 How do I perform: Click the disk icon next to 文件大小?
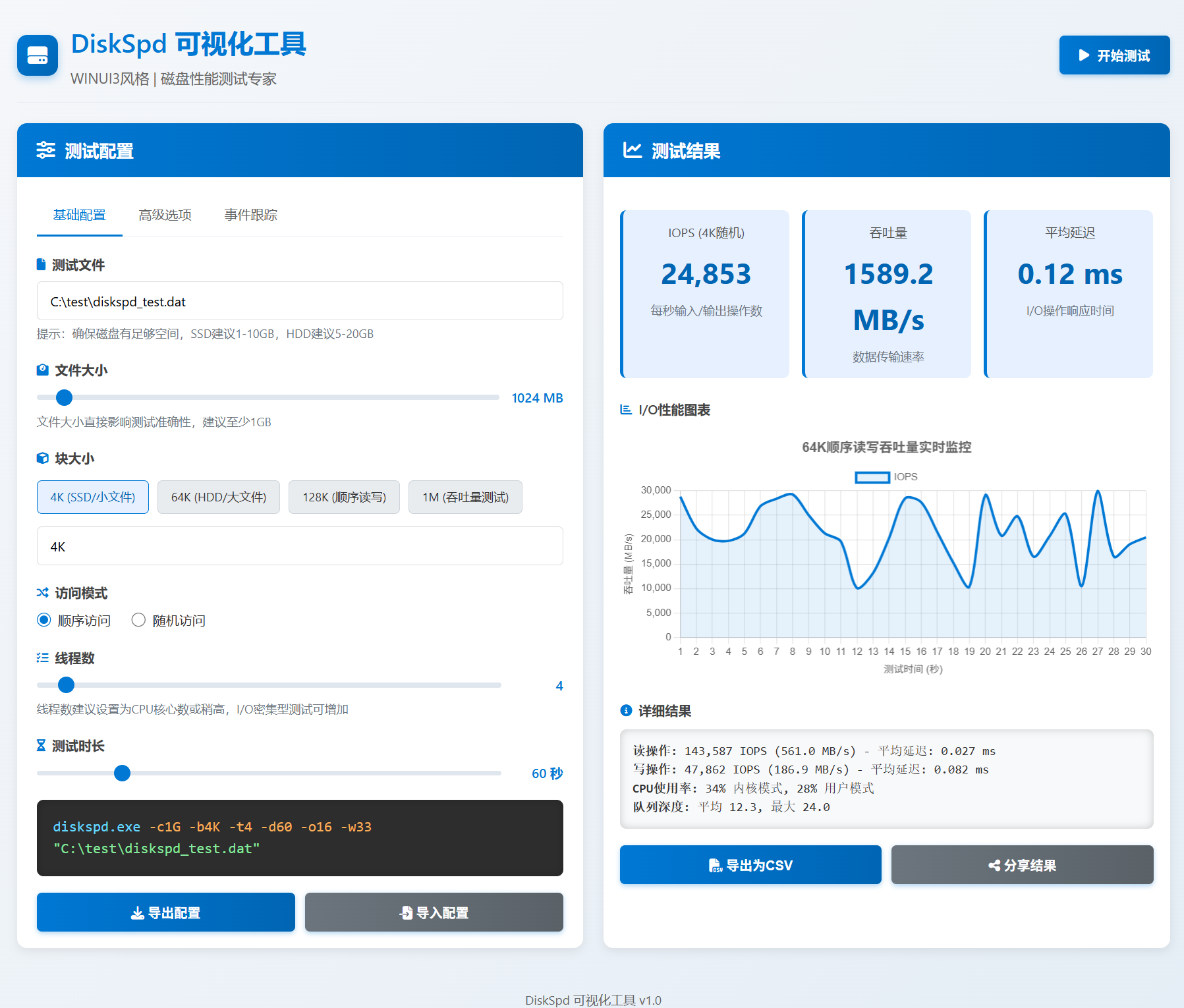pyautogui.click(x=43, y=370)
